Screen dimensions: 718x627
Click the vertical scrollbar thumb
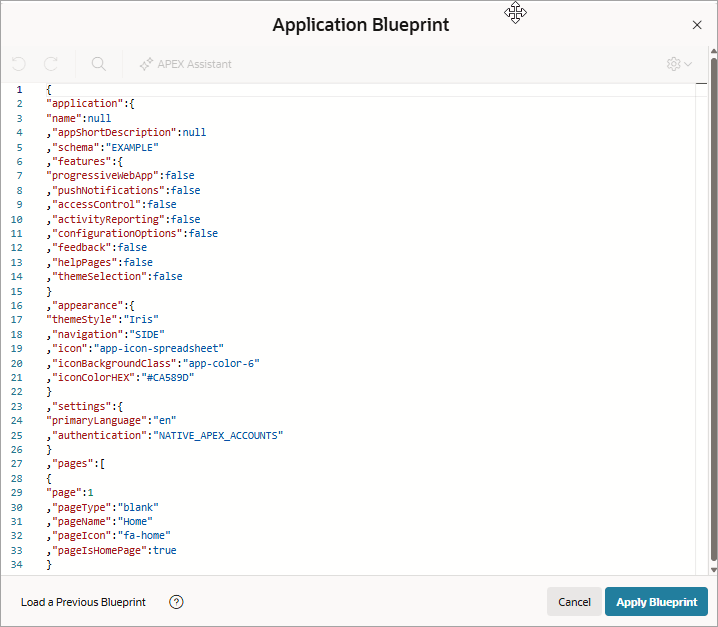(713, 307)
